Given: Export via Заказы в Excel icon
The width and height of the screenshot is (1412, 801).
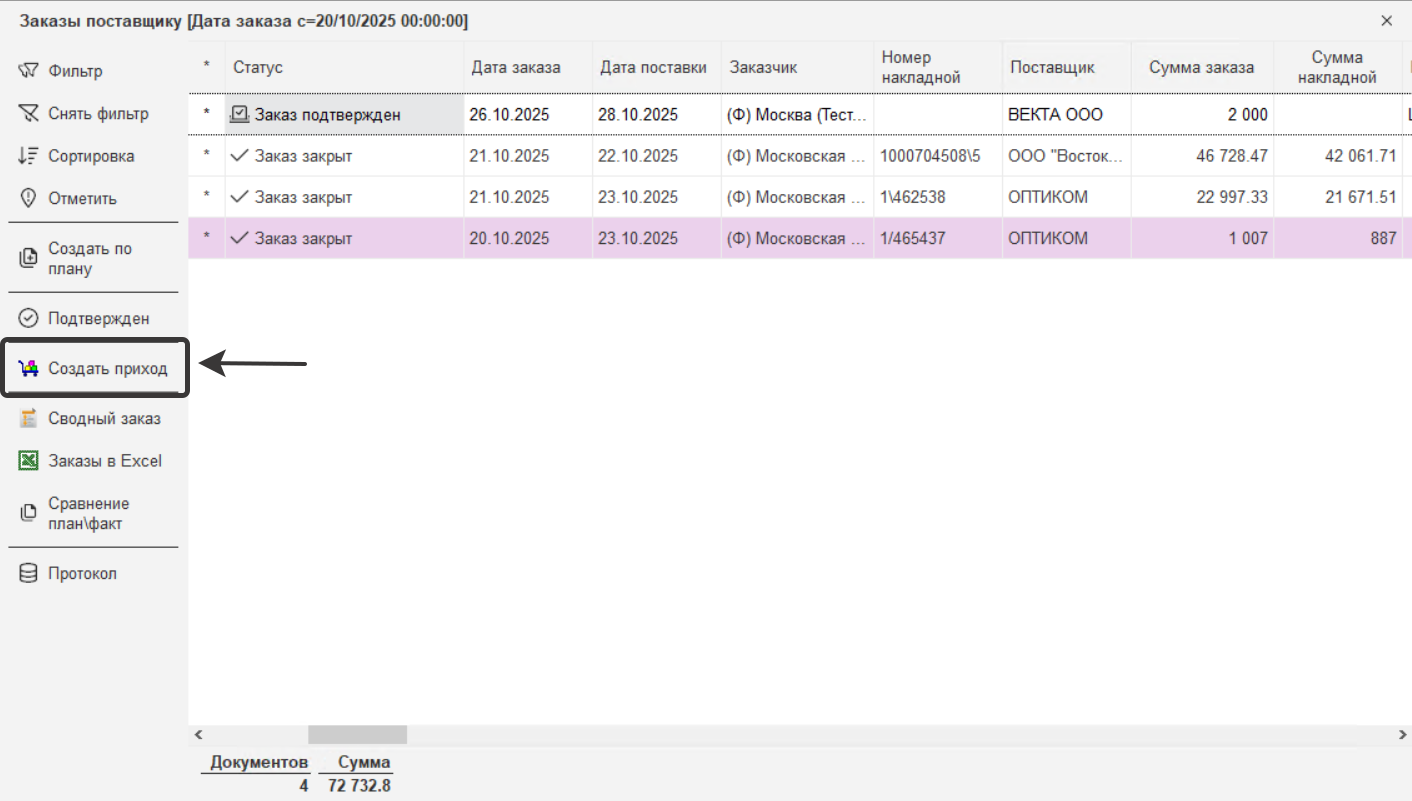Looking at the screenshot, I should tap(29, 461).
